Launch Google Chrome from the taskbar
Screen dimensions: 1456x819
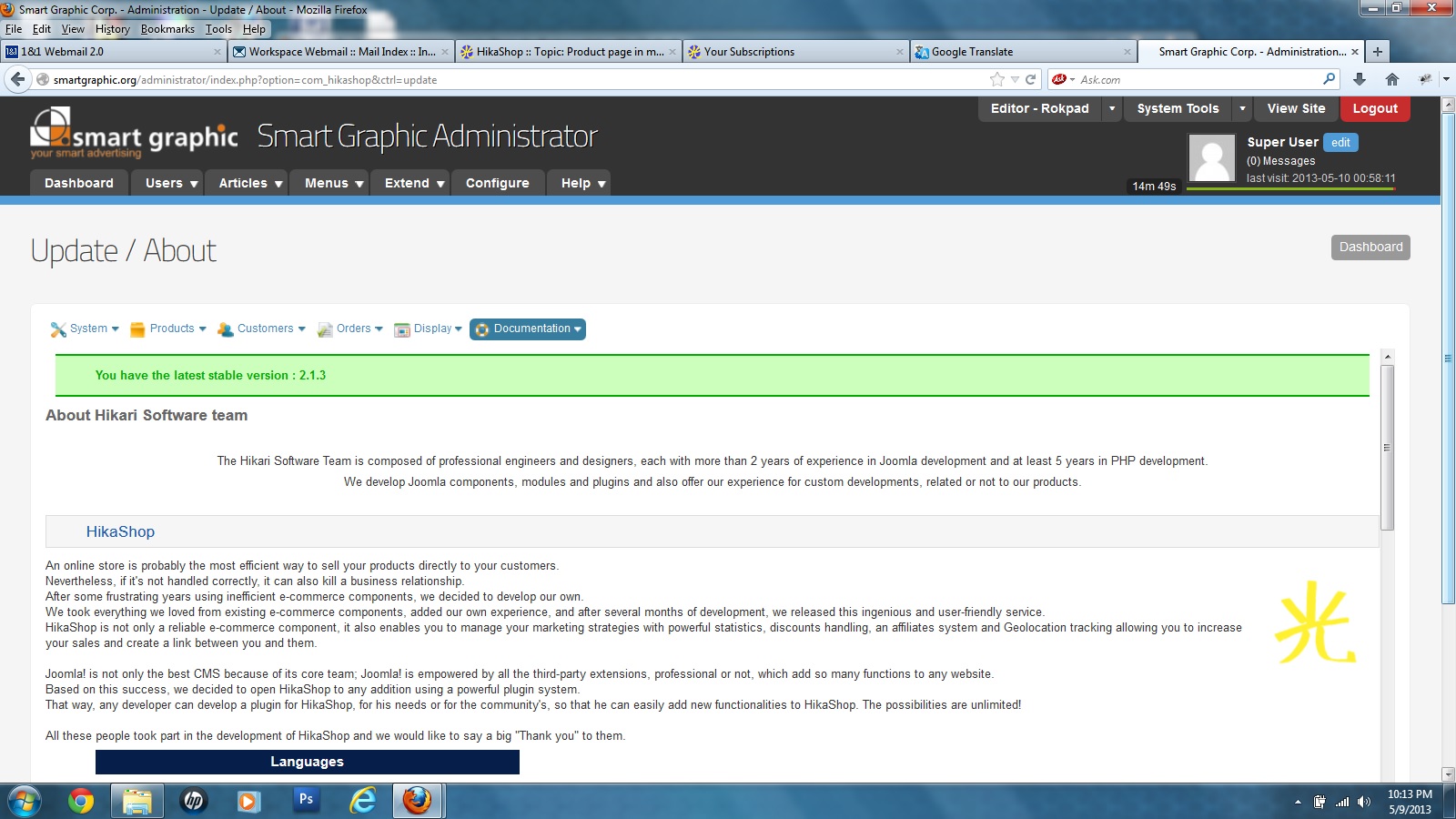[x=81, y=801]
